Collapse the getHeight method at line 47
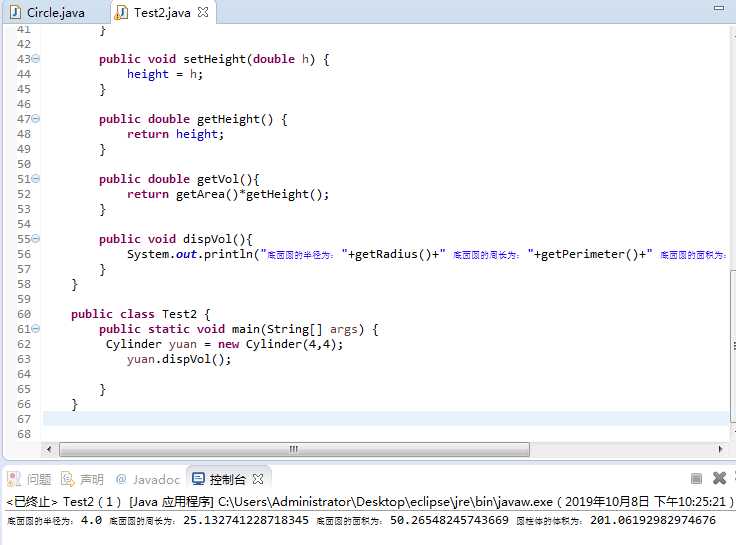736x545 pixels. click(36, 119)
